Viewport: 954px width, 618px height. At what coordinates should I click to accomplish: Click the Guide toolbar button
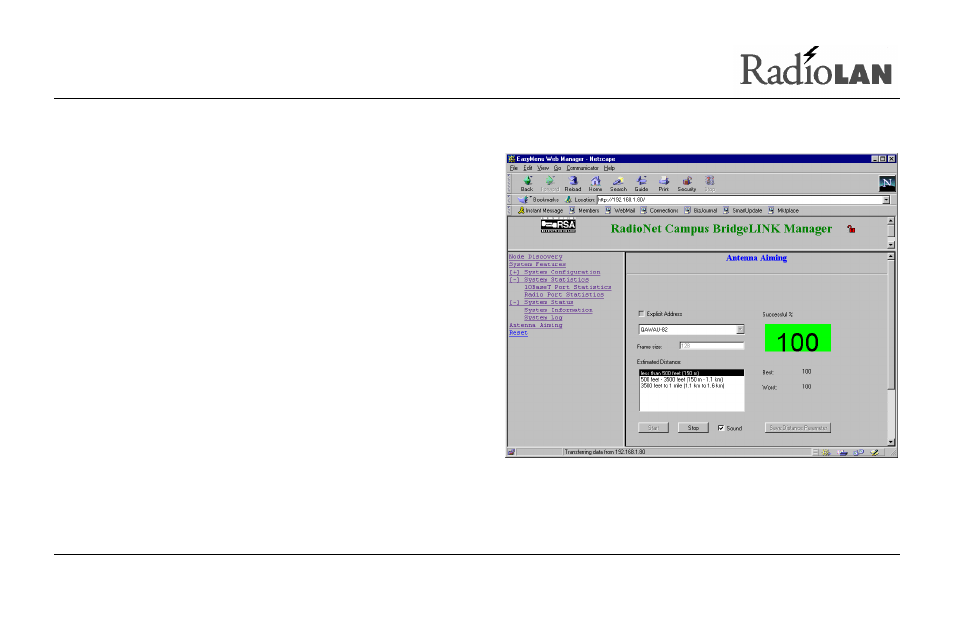[641, 184]
